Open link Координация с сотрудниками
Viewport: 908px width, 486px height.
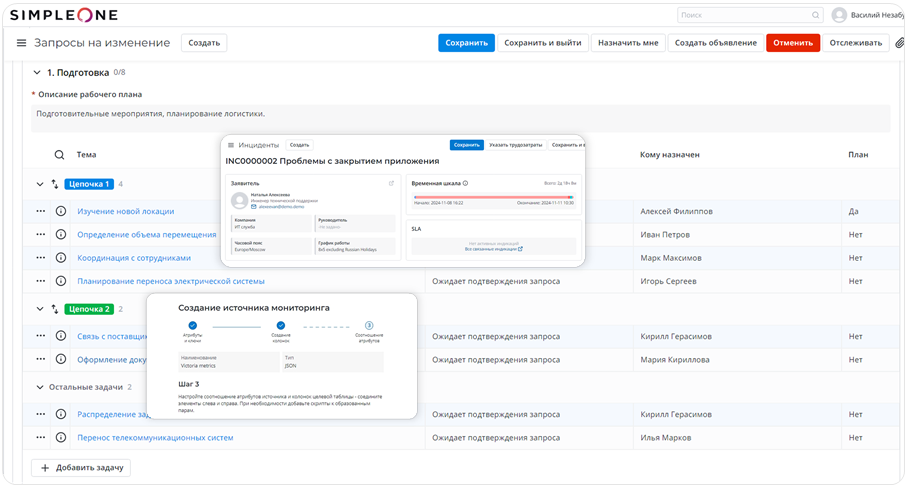134,258
